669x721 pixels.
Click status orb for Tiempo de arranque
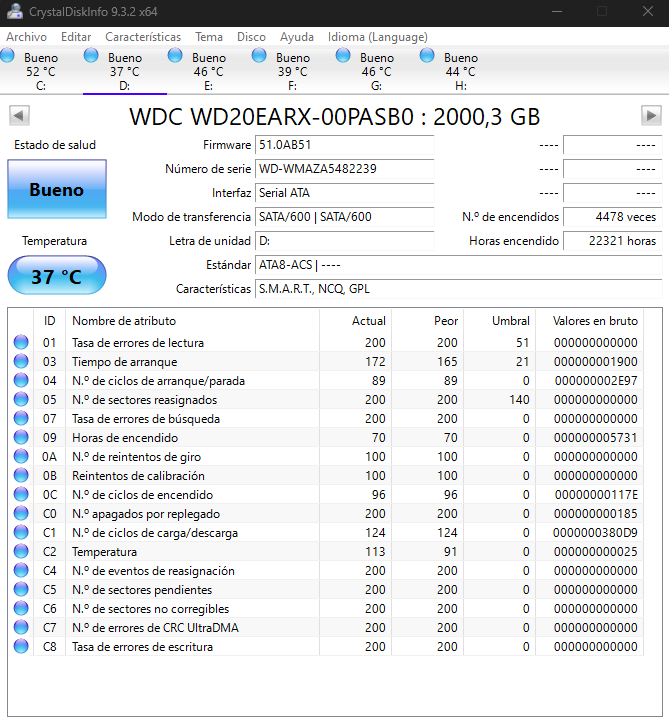coord(21,361)
